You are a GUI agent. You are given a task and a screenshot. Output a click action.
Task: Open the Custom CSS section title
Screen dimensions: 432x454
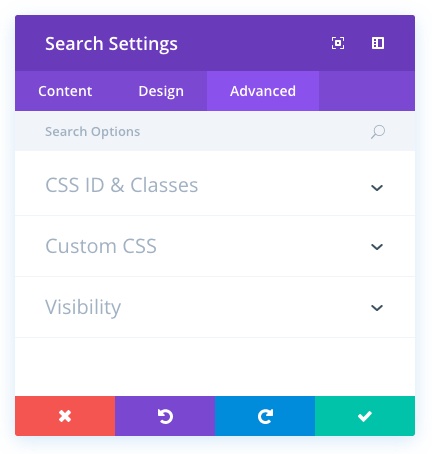pos(101,246)
